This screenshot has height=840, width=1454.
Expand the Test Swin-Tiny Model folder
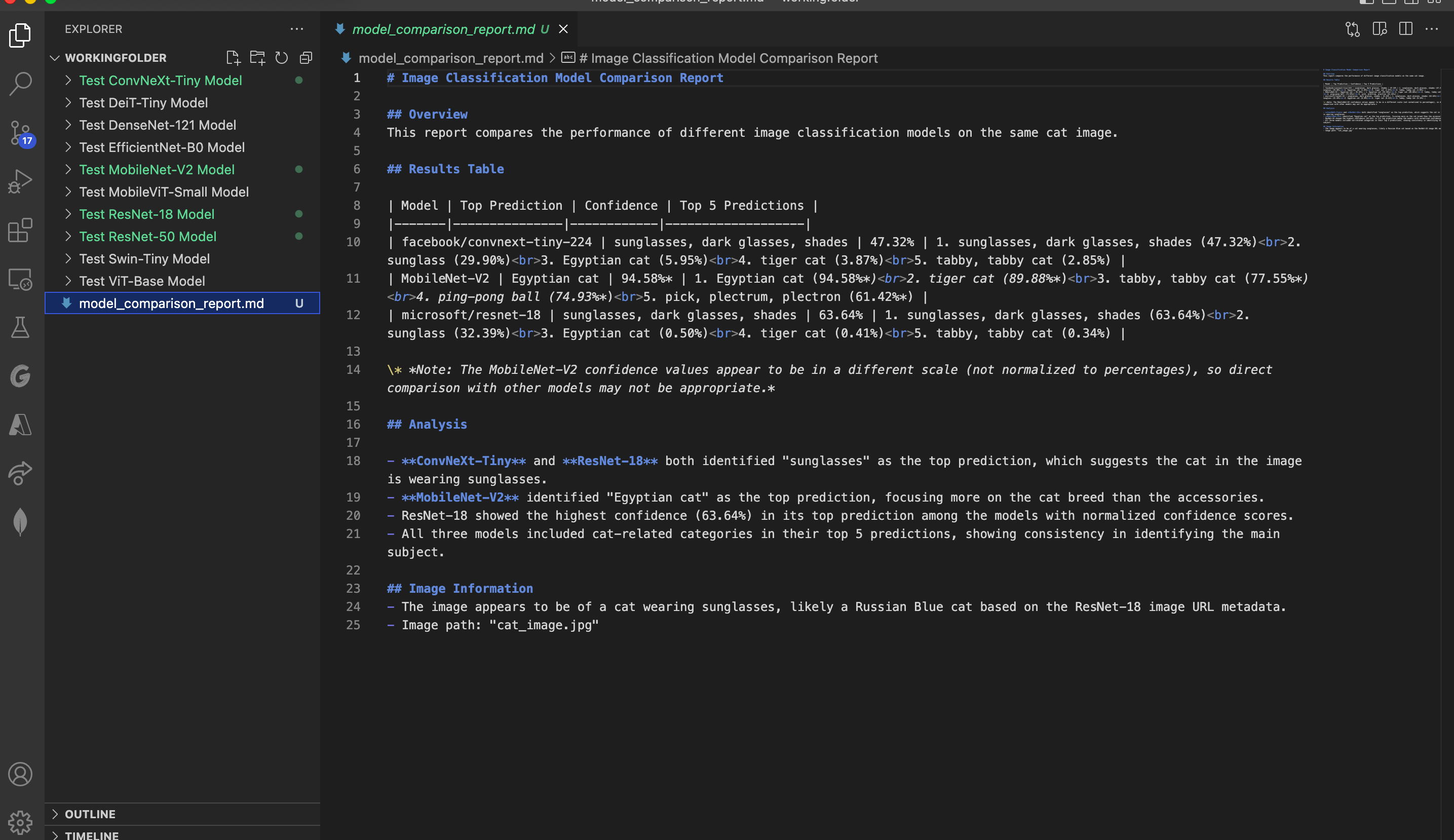click(x=144, y=258)
